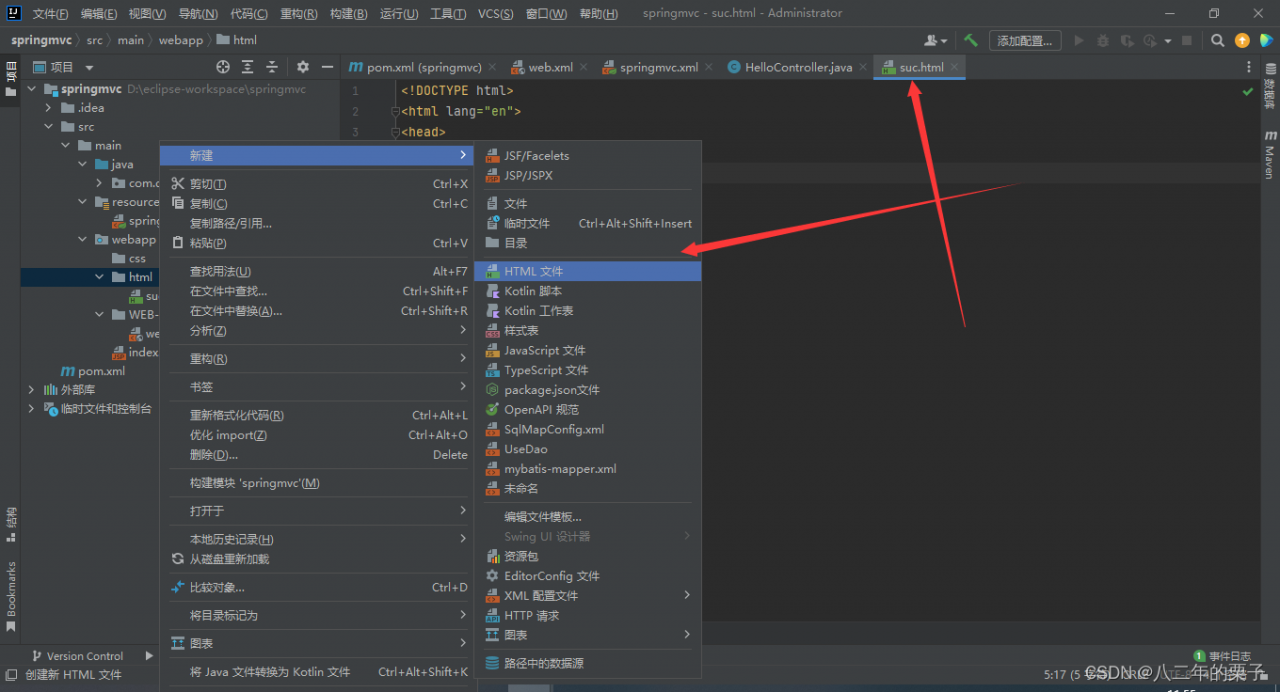Viewport: 1280px width, 692px height.
Task: Open the Bookmarks side tool window
Action: [x=11, y=596]
